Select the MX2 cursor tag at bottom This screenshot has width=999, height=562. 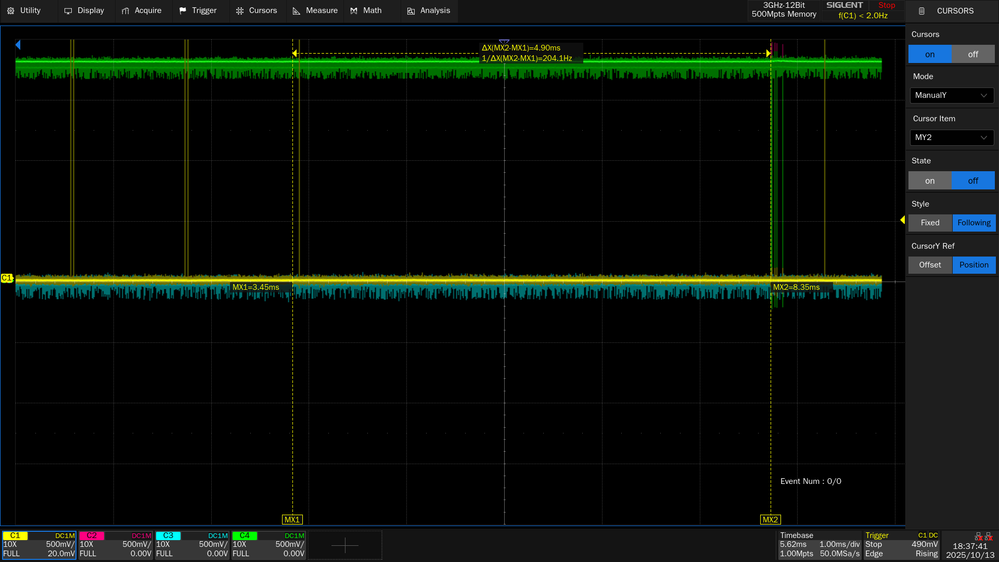tap(770, 519)
